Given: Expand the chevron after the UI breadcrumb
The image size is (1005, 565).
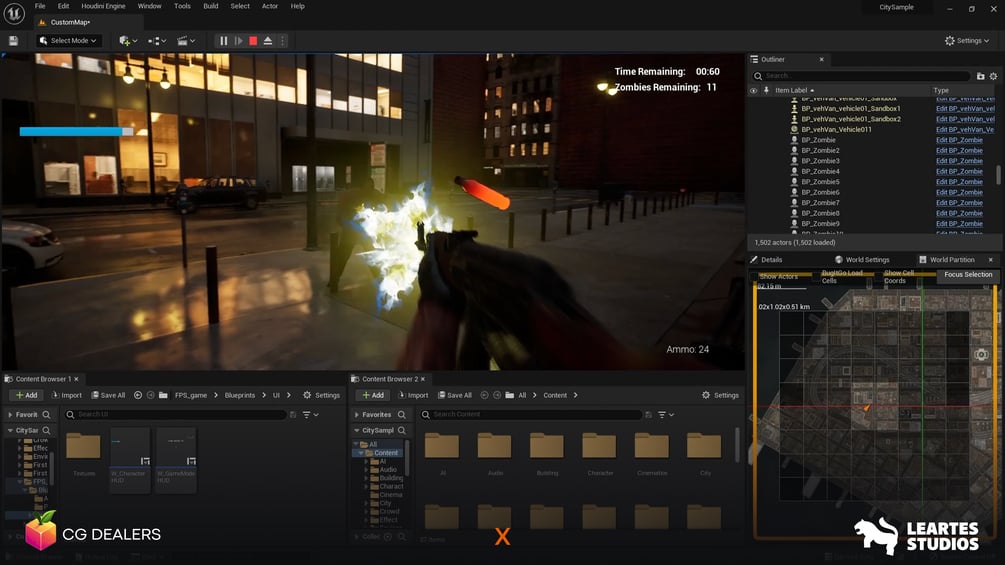Looking at the screenshot, I should pyautogui.click(x=288, y=395).
